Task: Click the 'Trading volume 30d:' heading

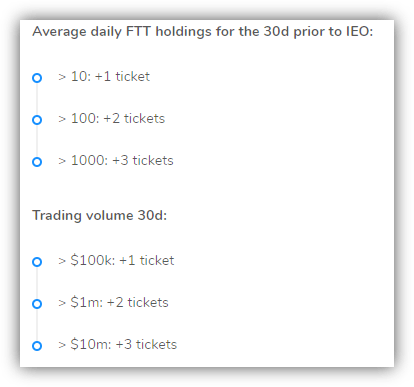Action: click(x=99, y=215)
